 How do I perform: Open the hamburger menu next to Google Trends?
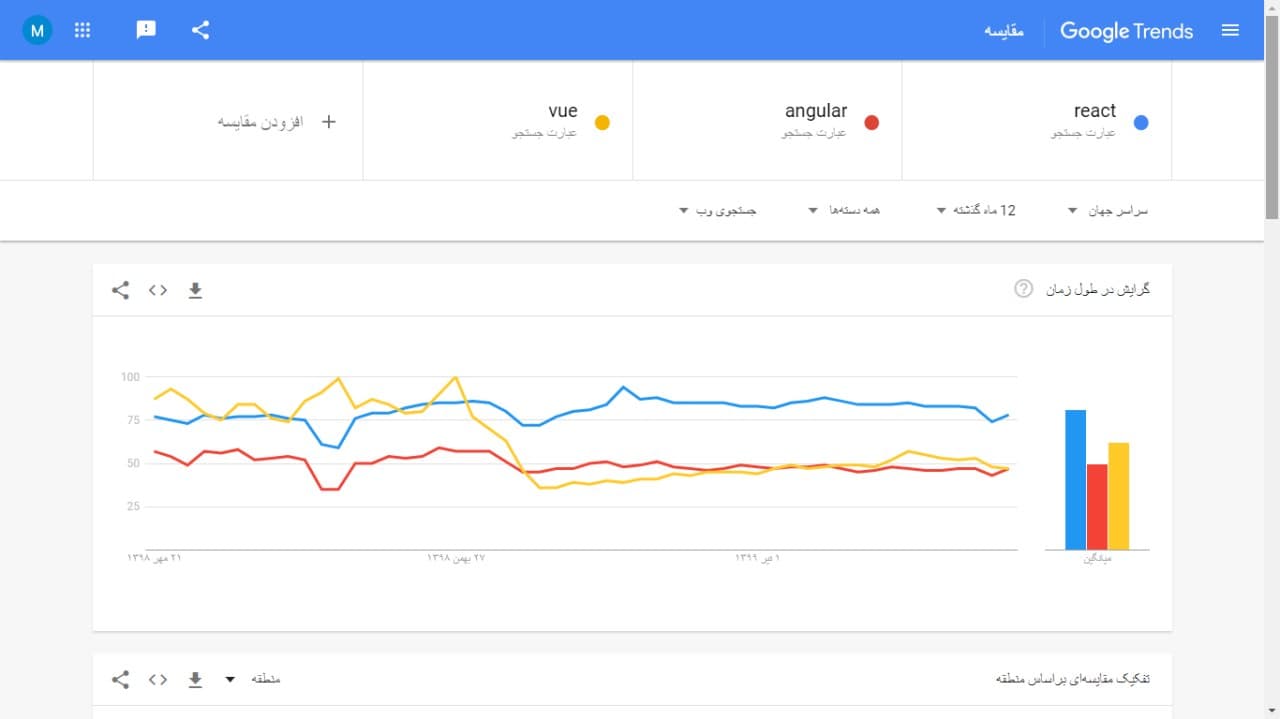[1230, 30]
